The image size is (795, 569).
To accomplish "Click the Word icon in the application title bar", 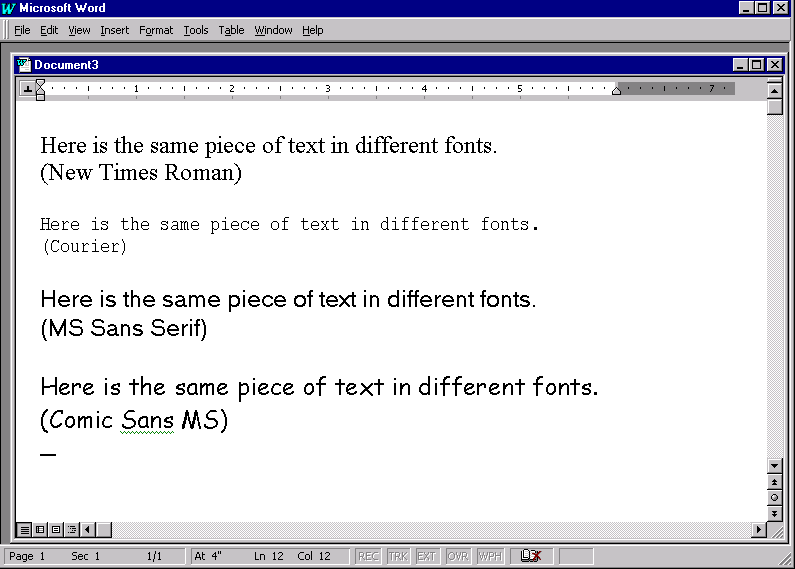I will (9, 8).
